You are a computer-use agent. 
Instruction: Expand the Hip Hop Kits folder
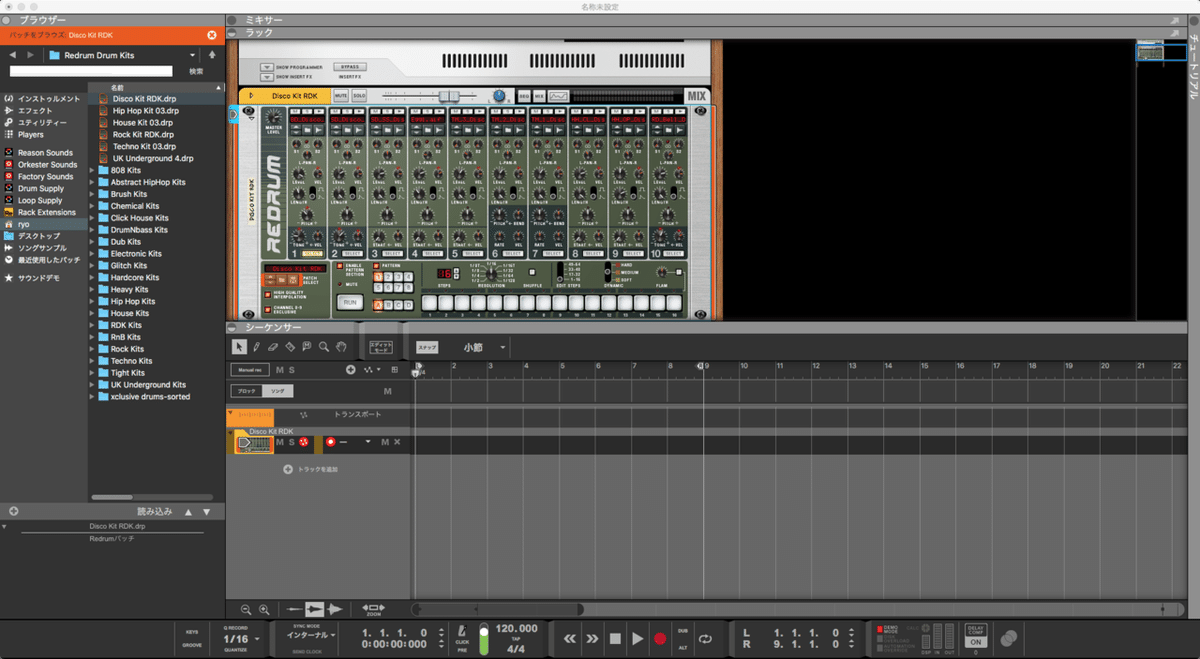93,301
